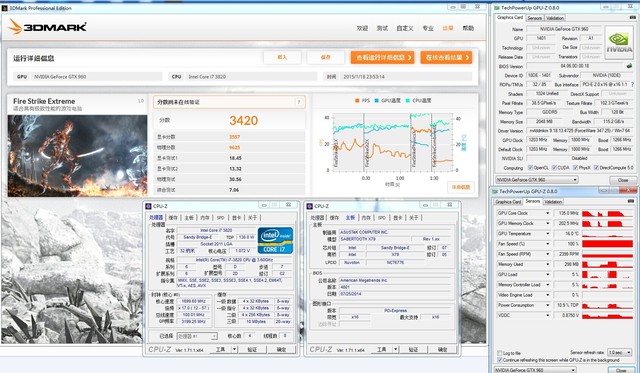Screen dimensions: 640x373
Task: Click the 3DMark Professional Edition title bar icon
Action: (4, 8)
